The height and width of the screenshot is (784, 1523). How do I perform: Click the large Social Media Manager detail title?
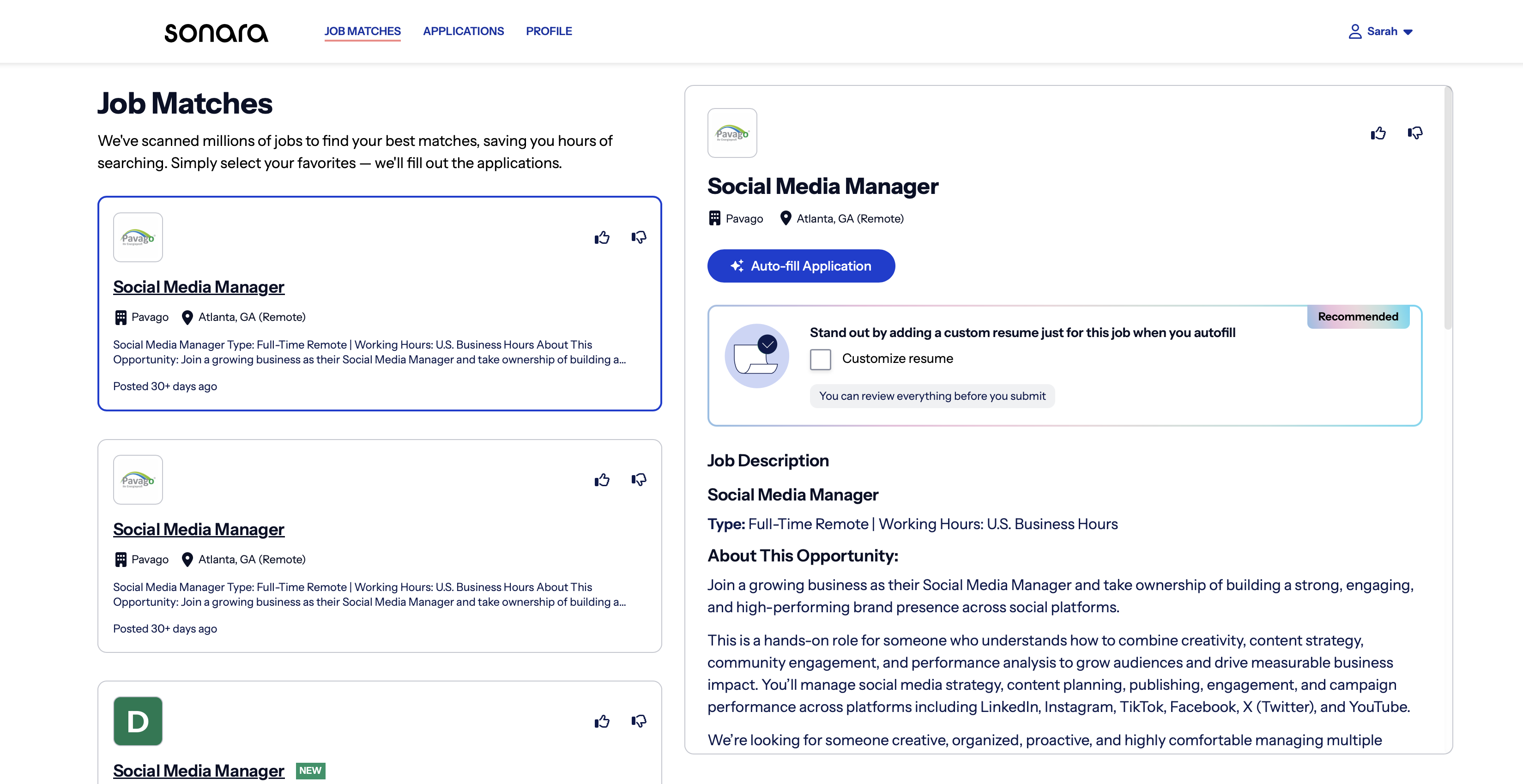coord(823,186)
